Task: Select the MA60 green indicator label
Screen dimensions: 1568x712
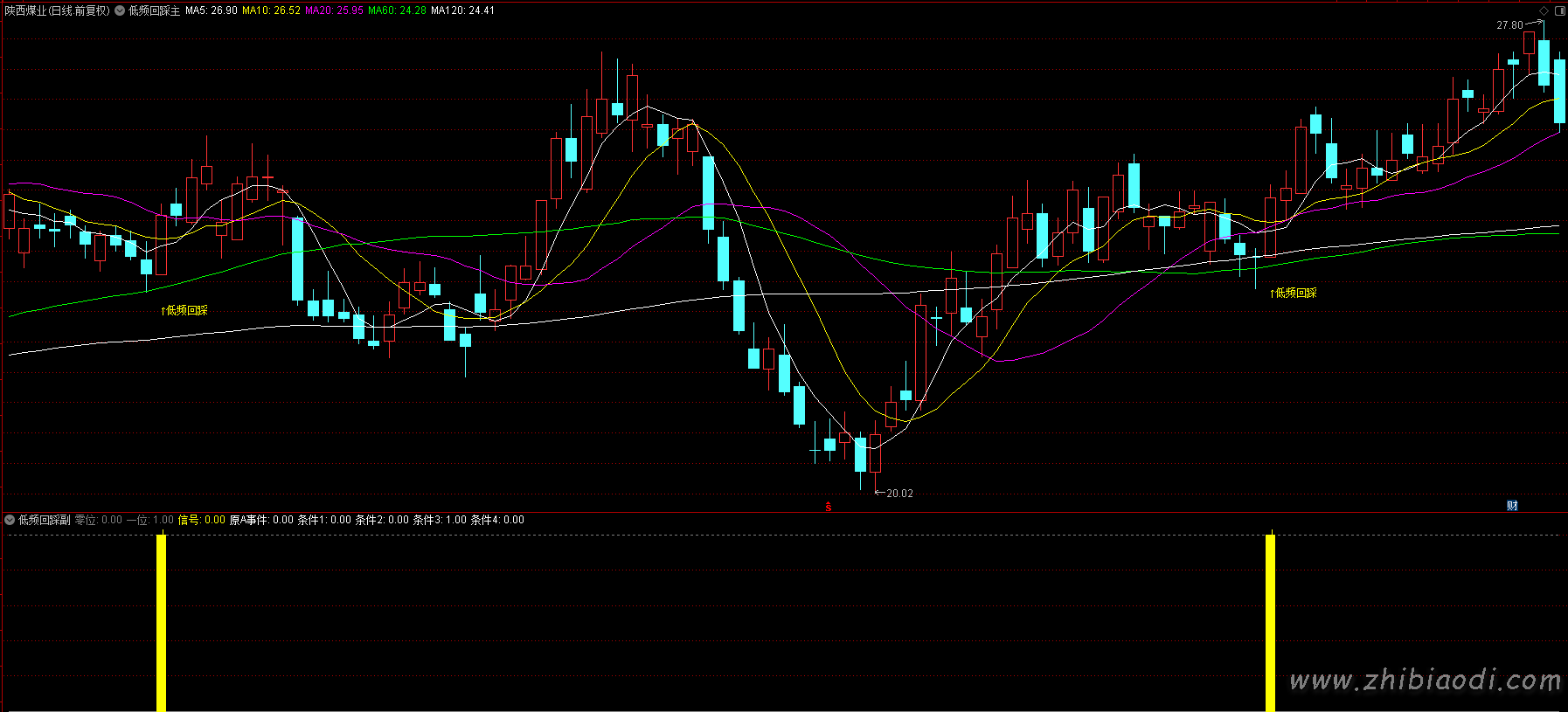Action: coord(397,10)
